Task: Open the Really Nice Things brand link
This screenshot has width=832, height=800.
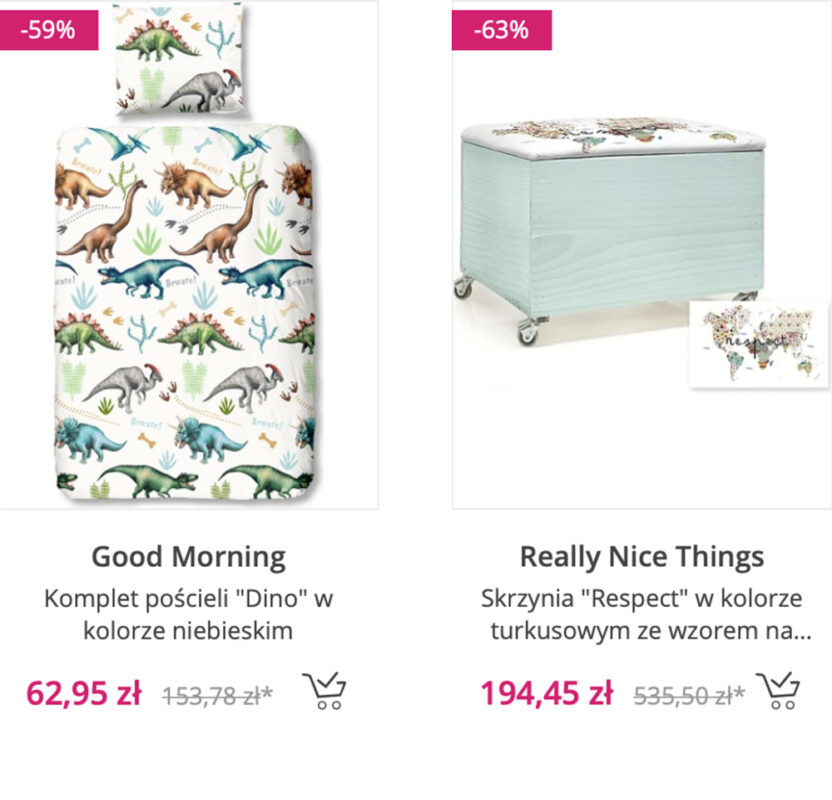Action: pyautogui.click(x=641, y=557)
